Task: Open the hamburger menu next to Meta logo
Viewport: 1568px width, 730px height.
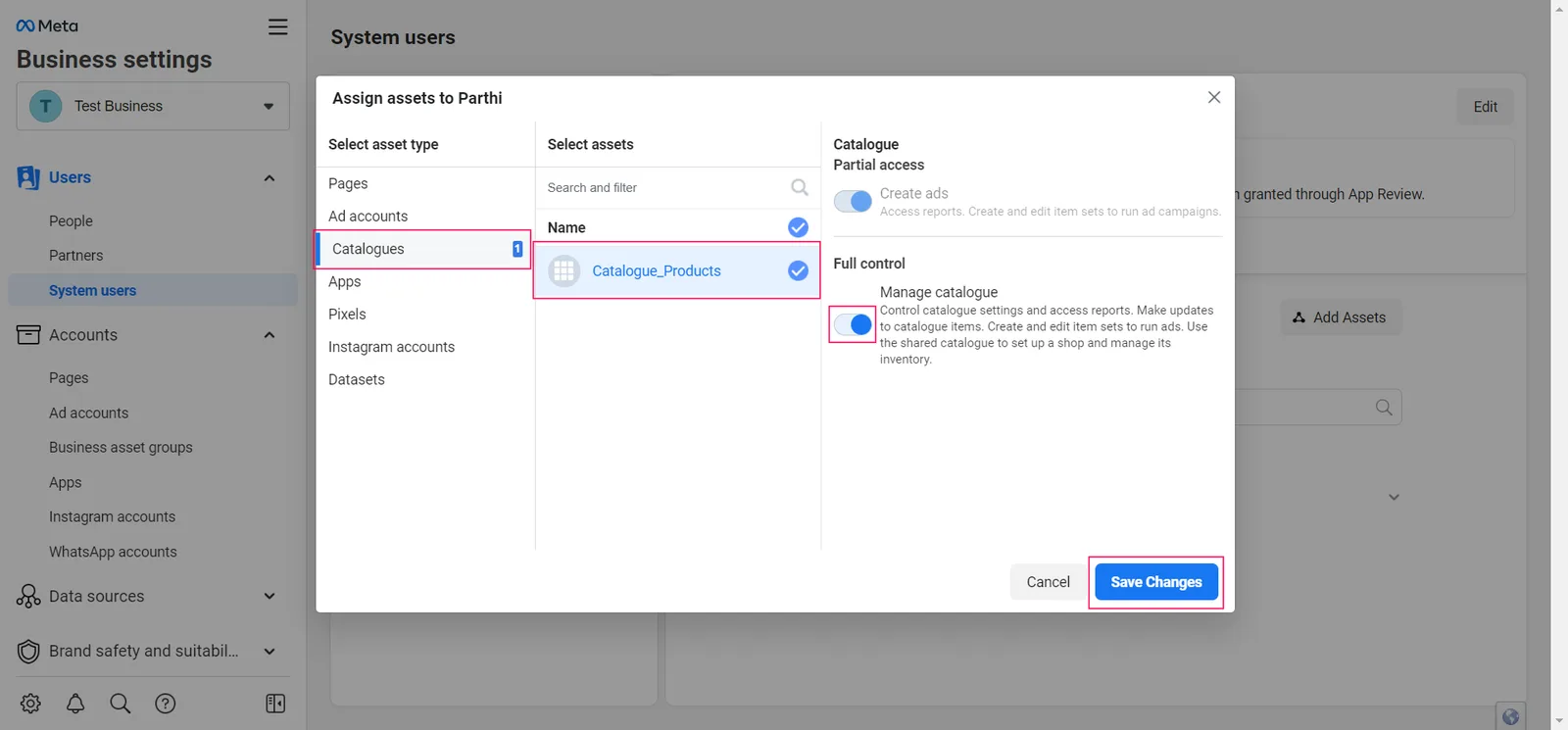Action: 278,26
